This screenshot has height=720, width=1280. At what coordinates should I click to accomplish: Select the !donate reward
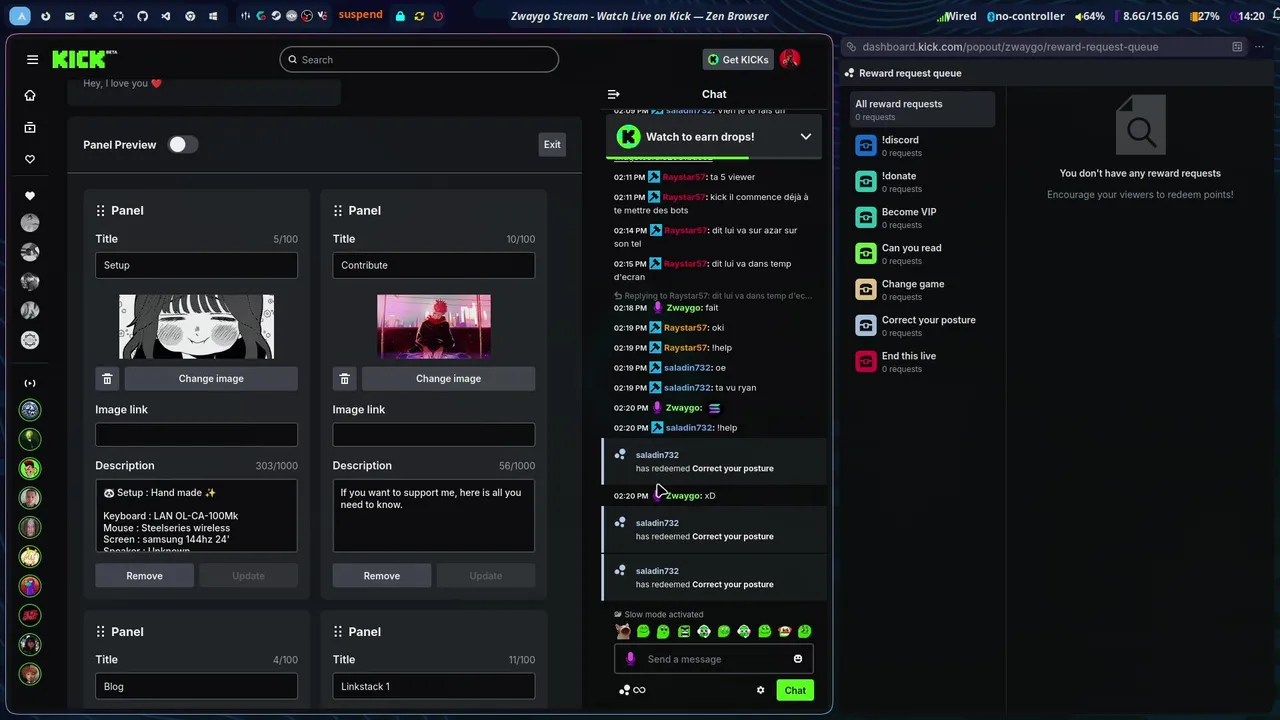[x=922, y=182]
